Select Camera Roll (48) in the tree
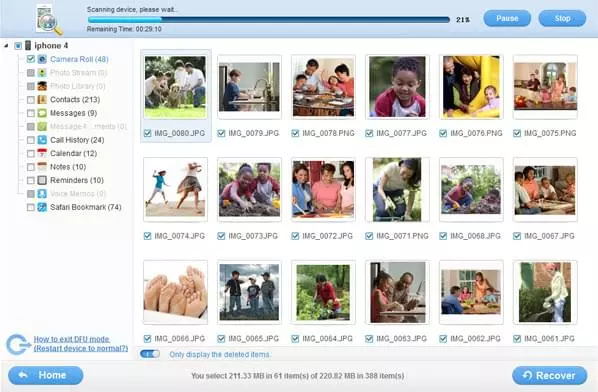 coord(79,59)
